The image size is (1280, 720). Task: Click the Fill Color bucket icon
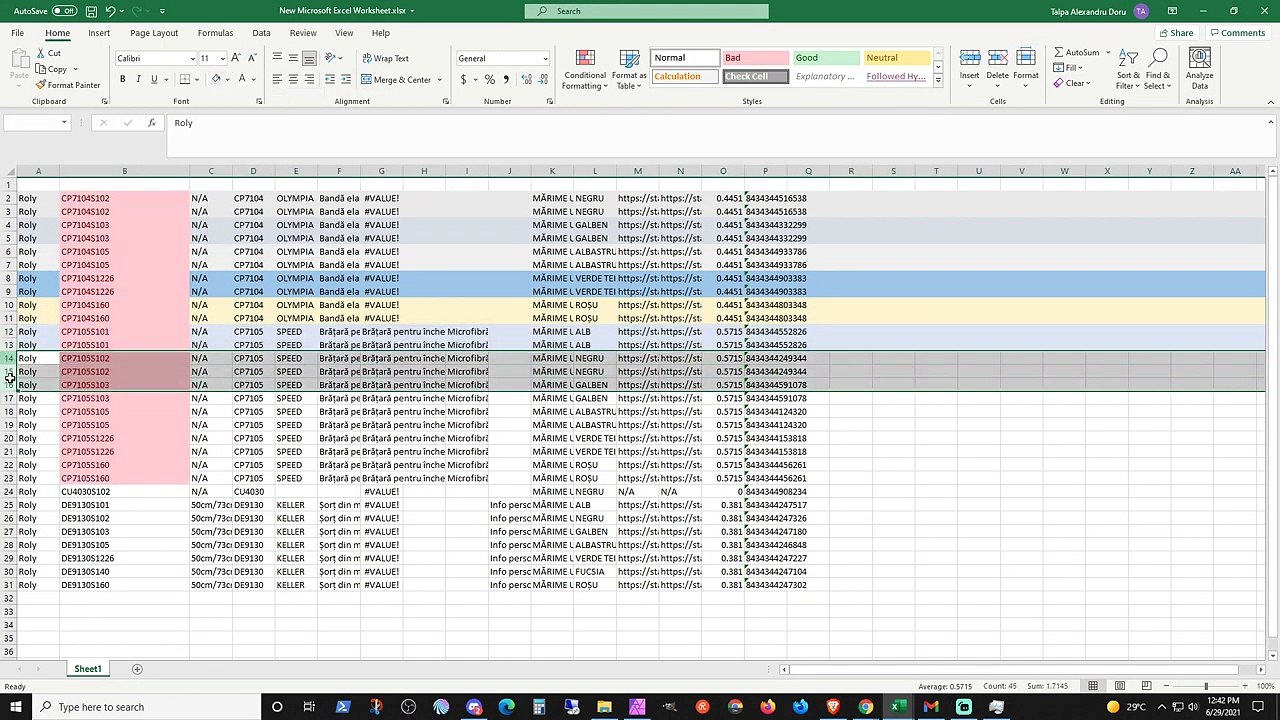pos(215,79)
